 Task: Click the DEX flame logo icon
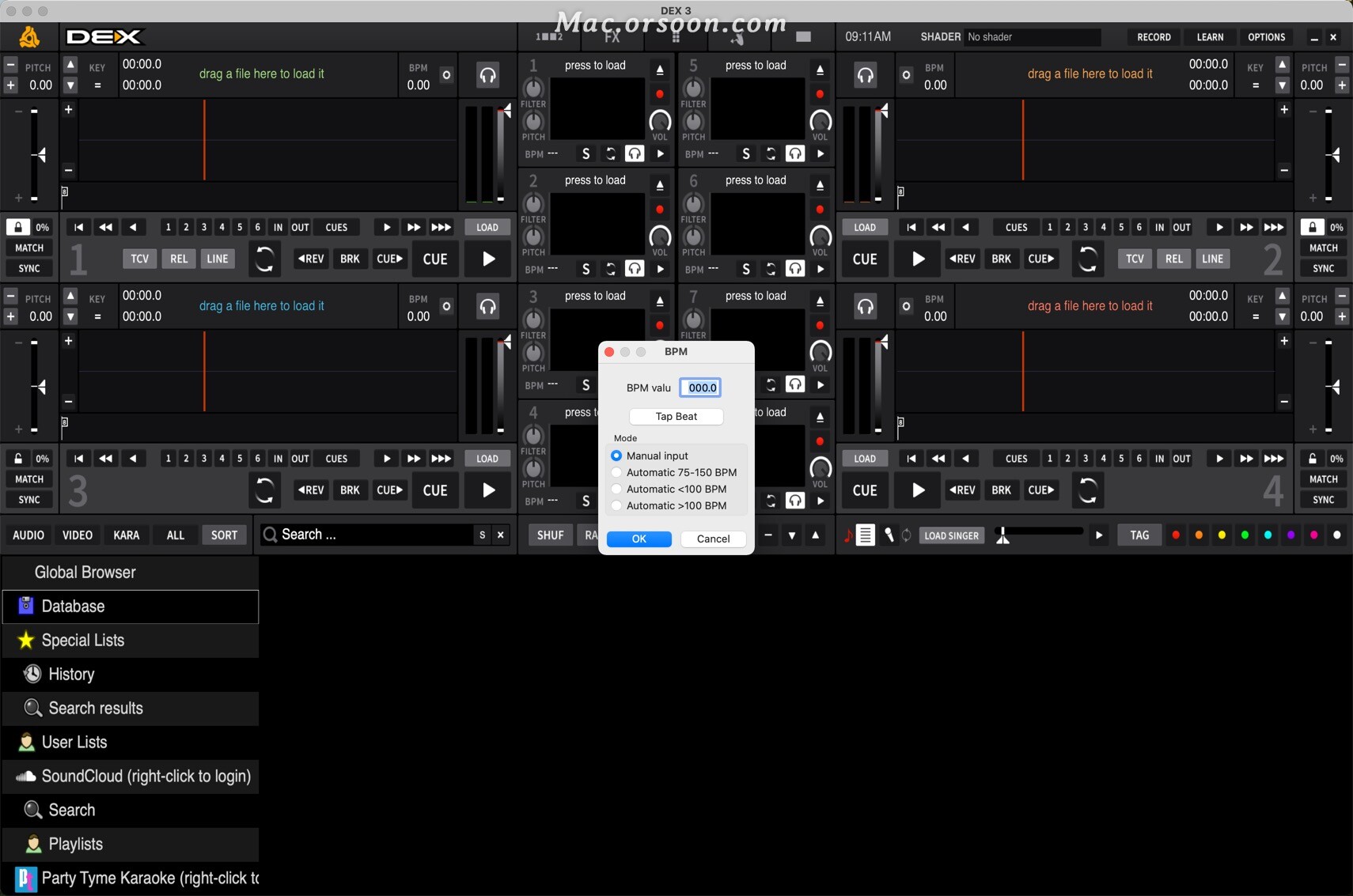pos(29,36)
